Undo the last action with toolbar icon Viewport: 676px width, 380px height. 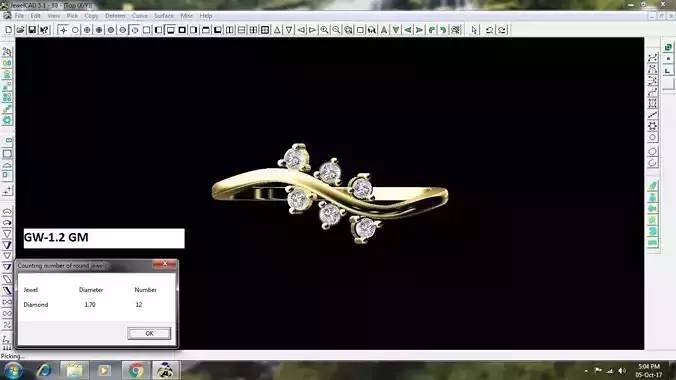[x=489, y=30]
